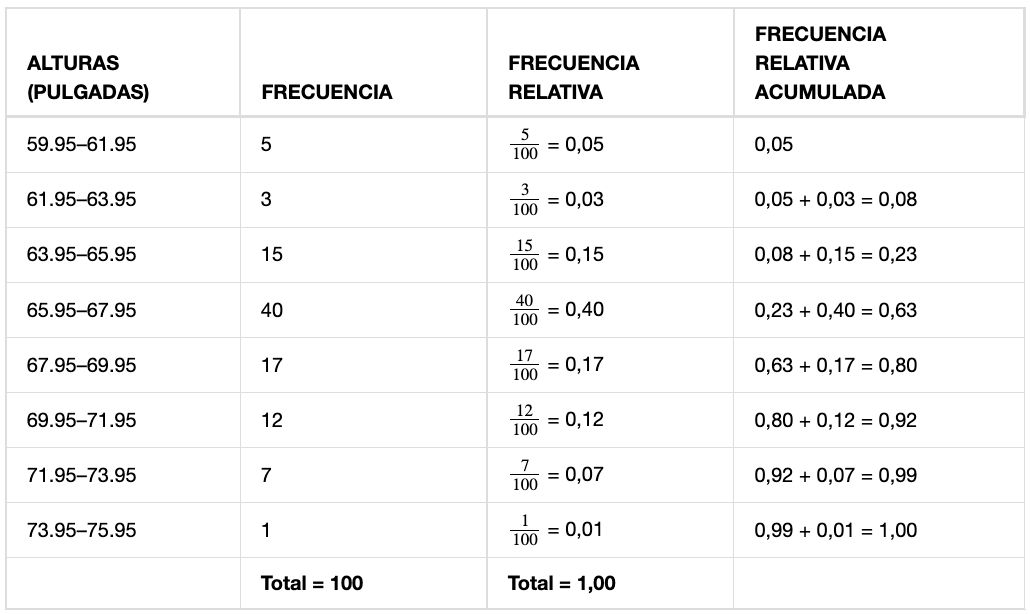Screen dimensions: 1030x614
Task: Click the FRECUENCIA column header
Action: tap(326, 92)
